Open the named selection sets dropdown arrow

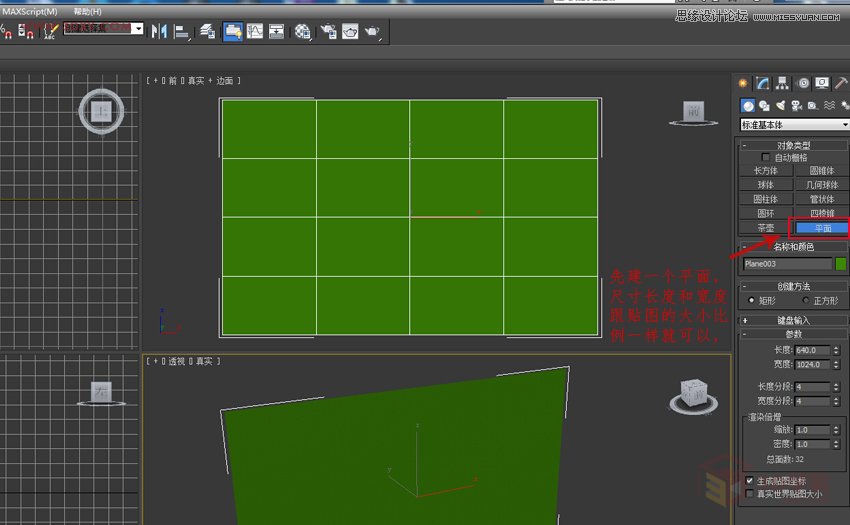(139, 28)
